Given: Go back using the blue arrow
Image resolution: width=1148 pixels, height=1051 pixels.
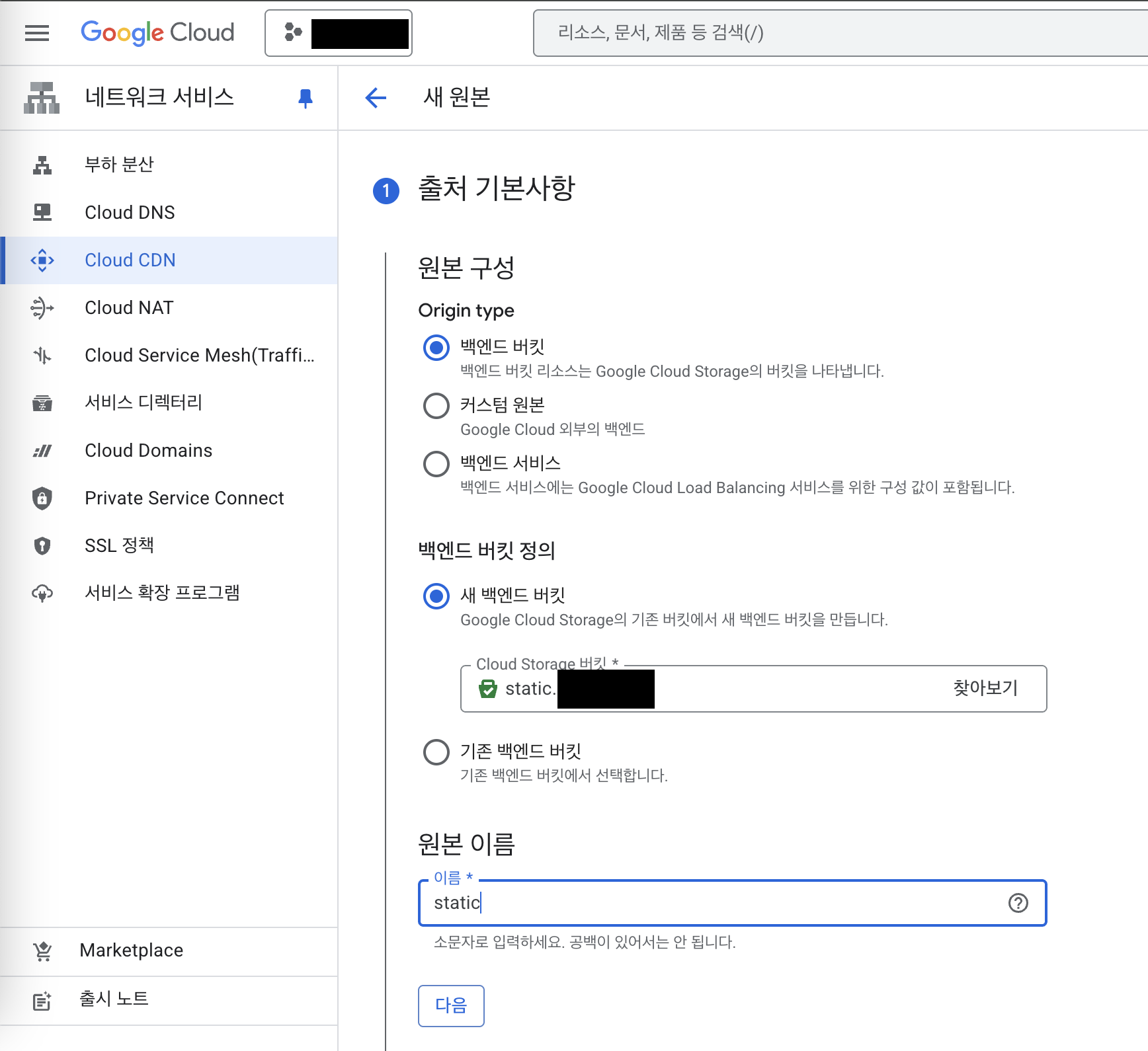Looking at the screenshot, I should [x=376, y=98].
